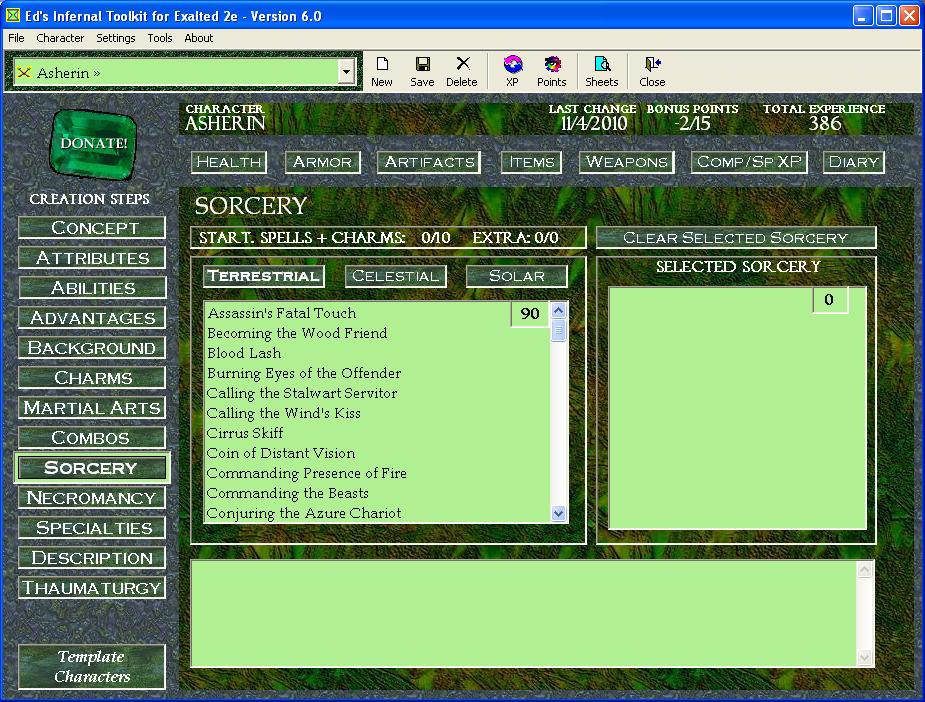Viewport: 925px width, 702px height.
Task: Click the Close door icon in toolbar
Action: coord(652,71)
